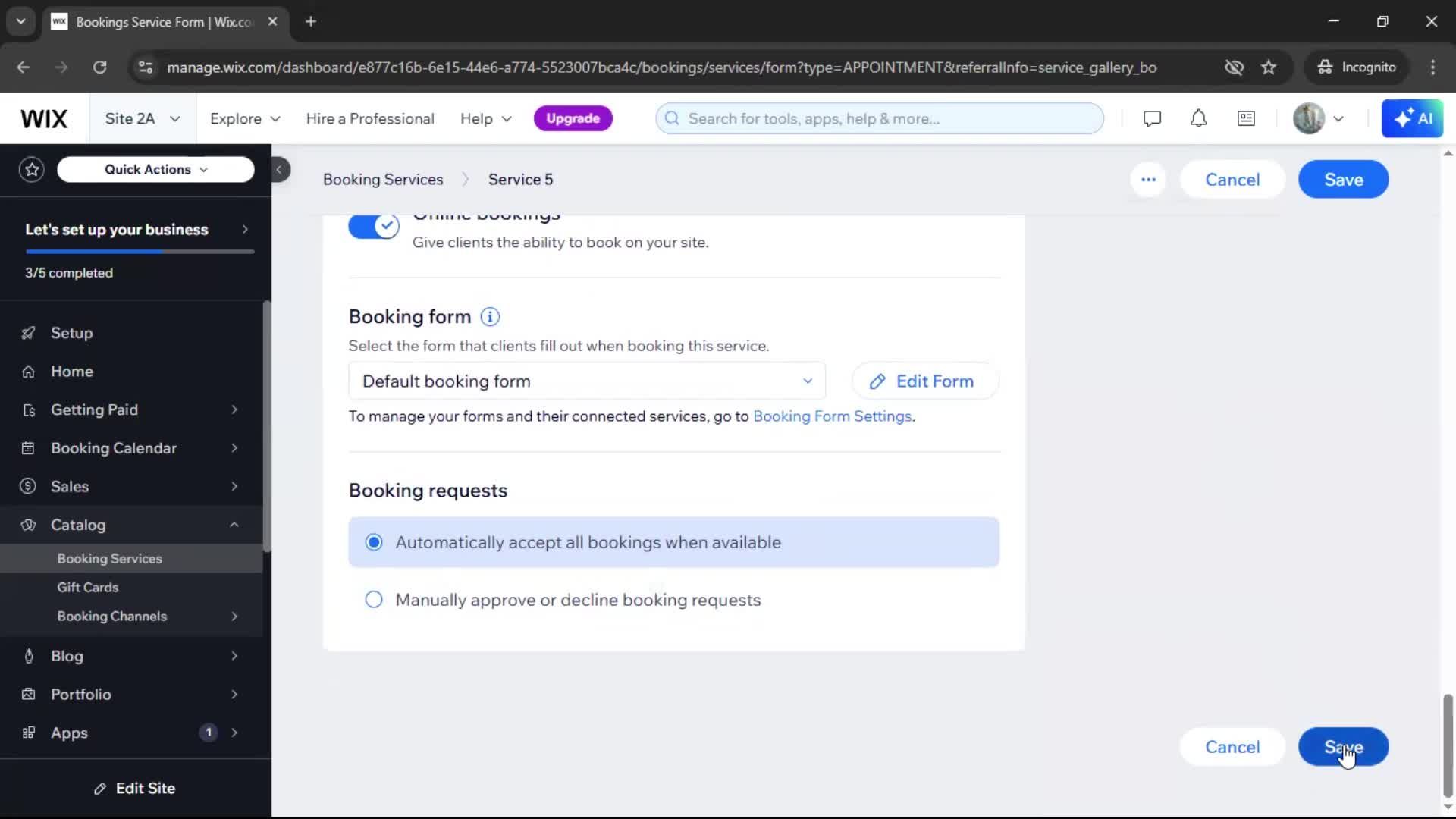Expand the Getting Paid chevron
Image resolution: width=1456 pixels, height=819 pixels.
tap(234, 410)
